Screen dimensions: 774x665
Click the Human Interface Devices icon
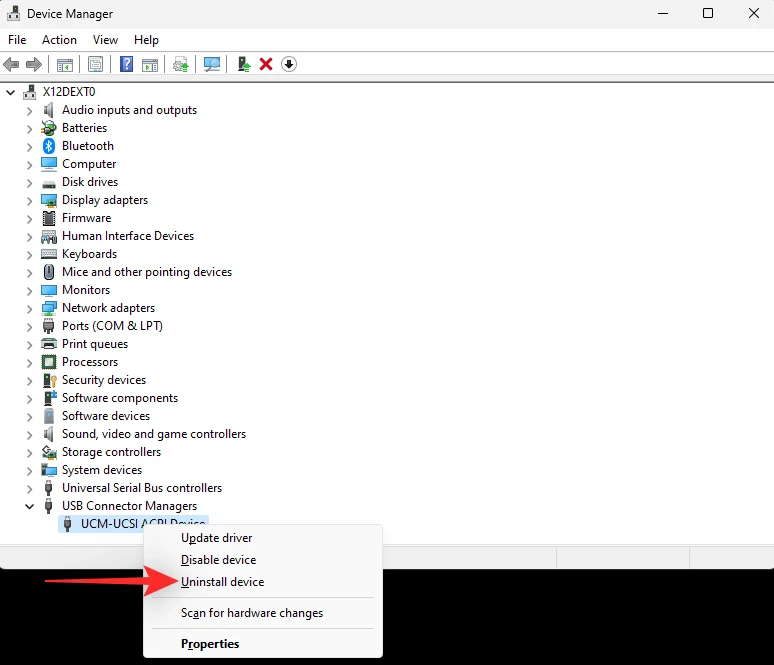point(49,236)
